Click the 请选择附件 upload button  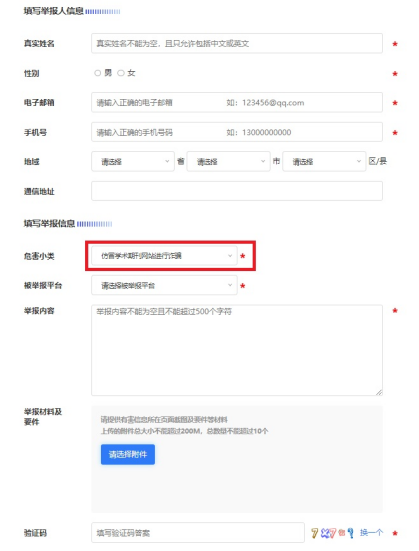(x=128, y=454)
